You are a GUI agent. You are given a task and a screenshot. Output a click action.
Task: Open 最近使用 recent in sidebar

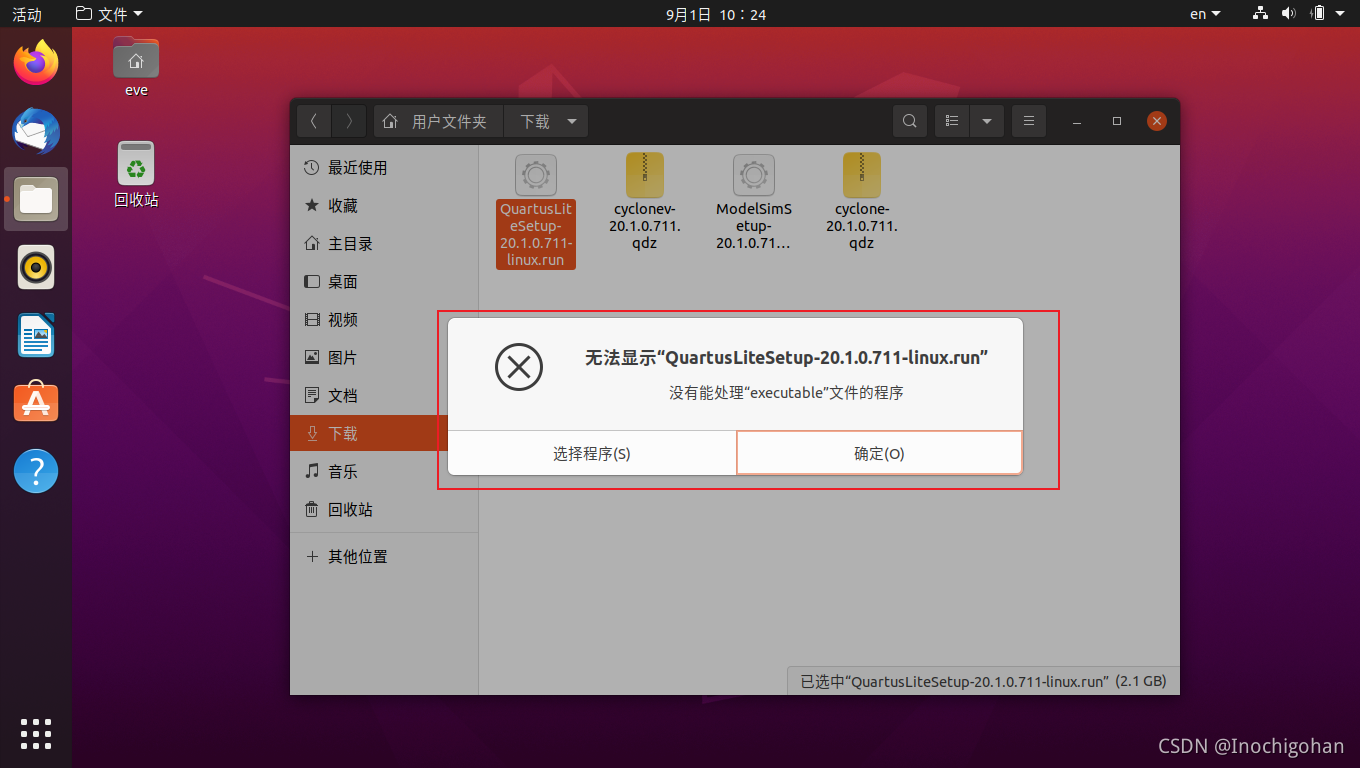(384, 168)
